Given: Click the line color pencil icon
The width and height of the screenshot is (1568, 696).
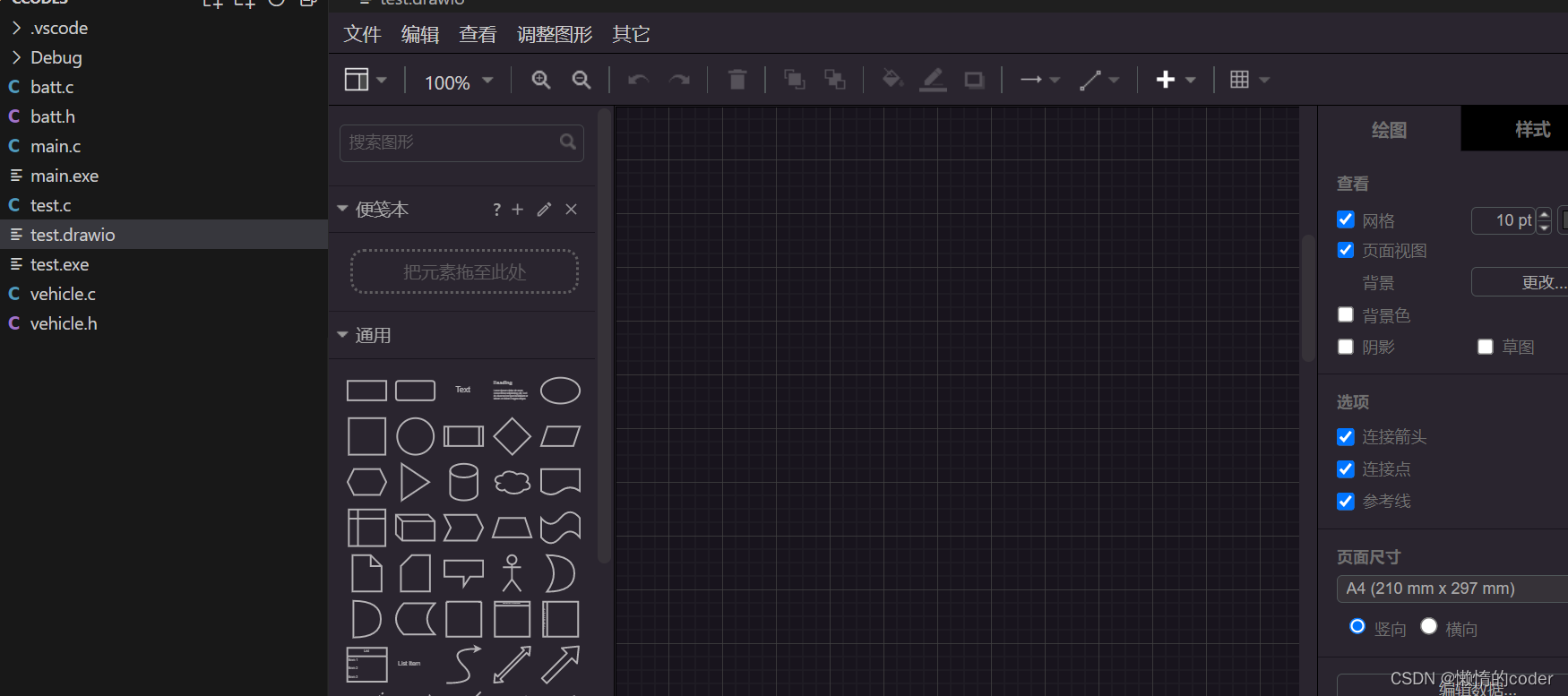Looking at the screenshot, I should click(x=933, y=80).
